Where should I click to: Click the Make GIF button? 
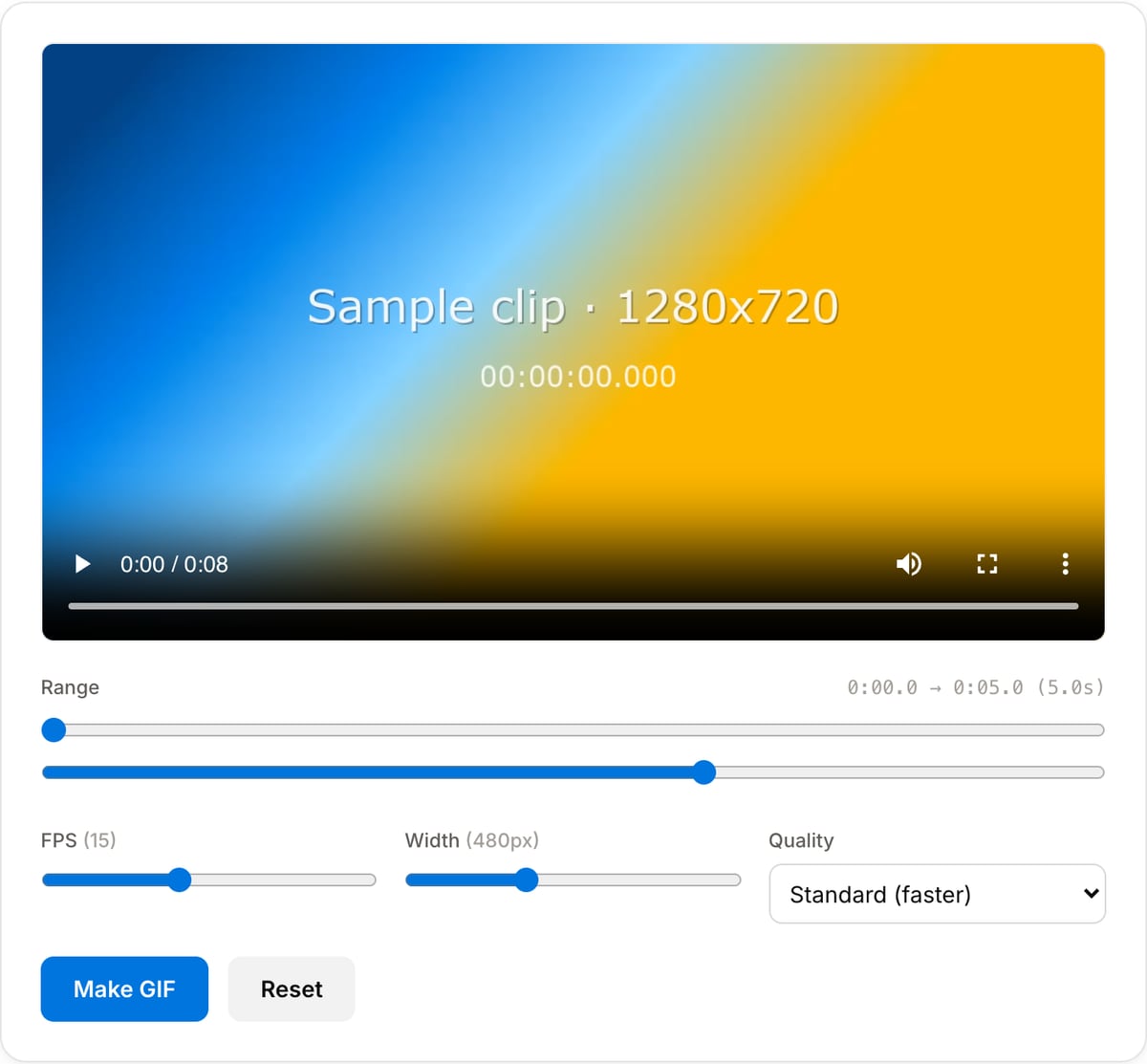(124, 988)
